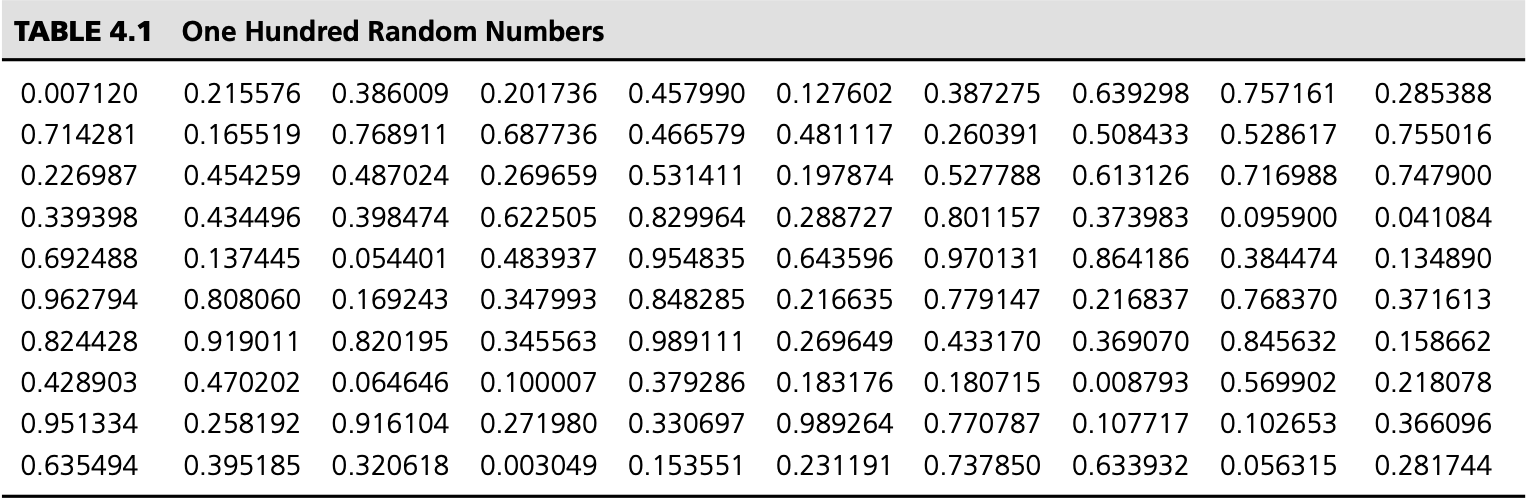Click the cell 0.481117
Viewport: 1528px width, 500px height.
pos(834,136)
